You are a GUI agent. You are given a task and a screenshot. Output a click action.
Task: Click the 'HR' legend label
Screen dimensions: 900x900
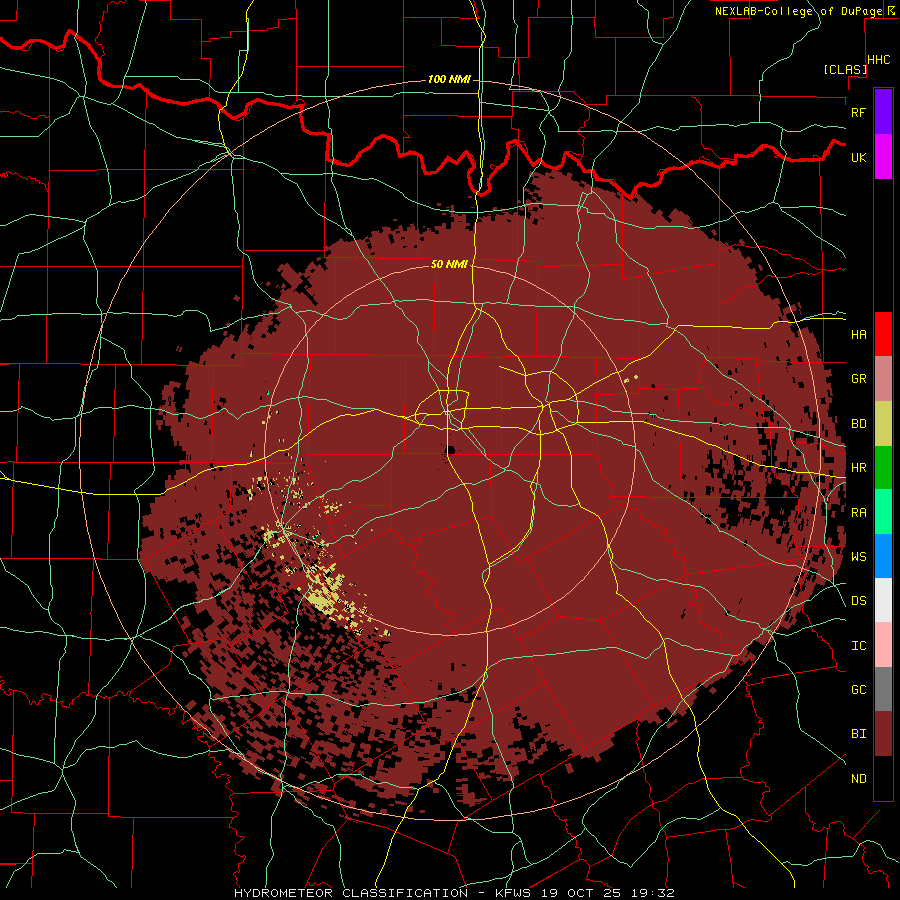coord(858,468)
